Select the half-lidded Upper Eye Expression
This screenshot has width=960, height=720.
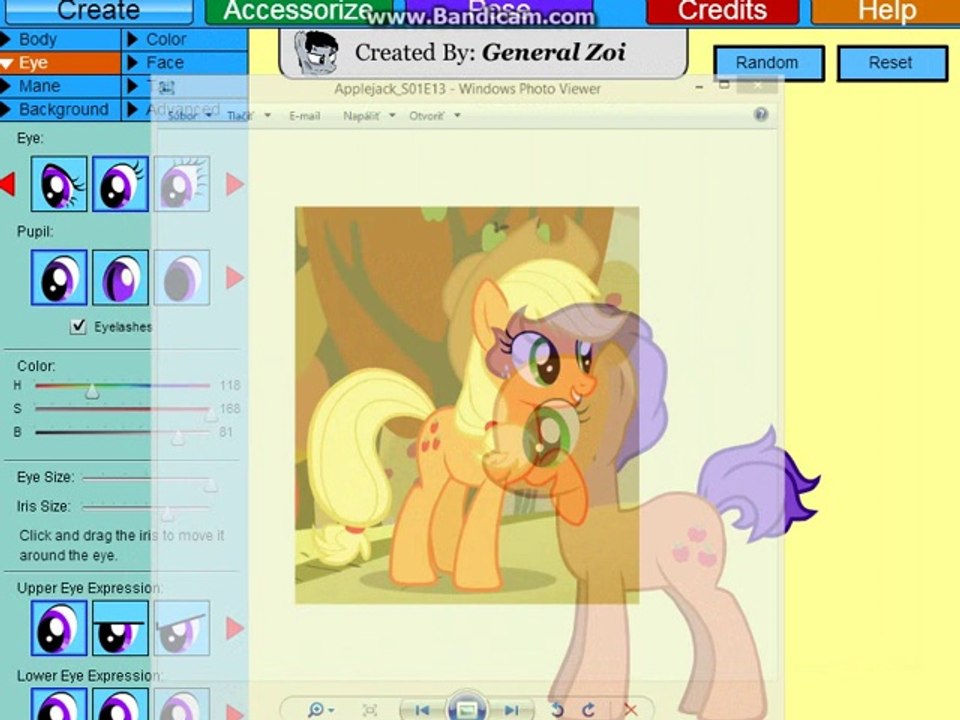pyautogui.click(x=120, y=628)
